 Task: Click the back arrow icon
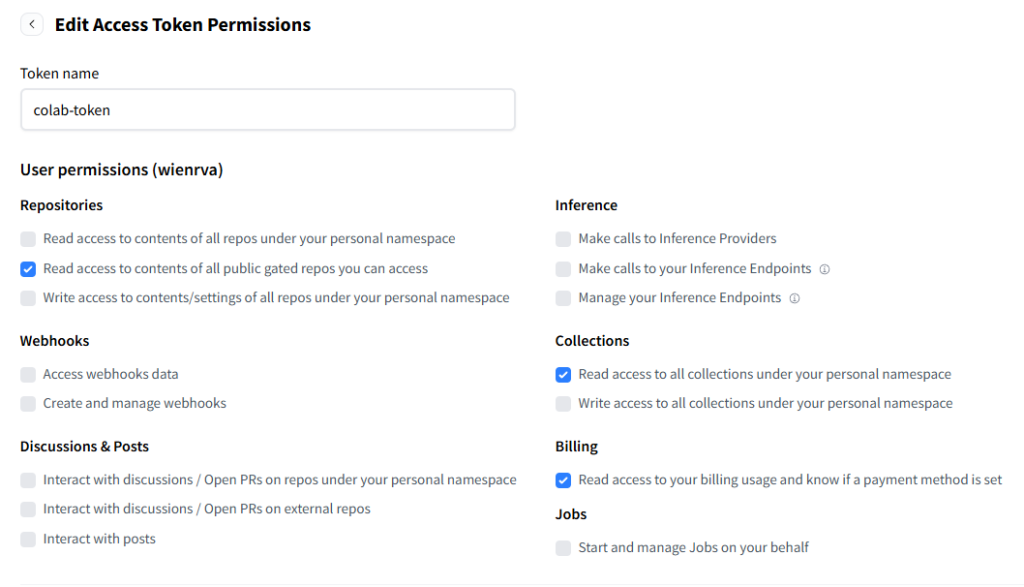point(32,24)
